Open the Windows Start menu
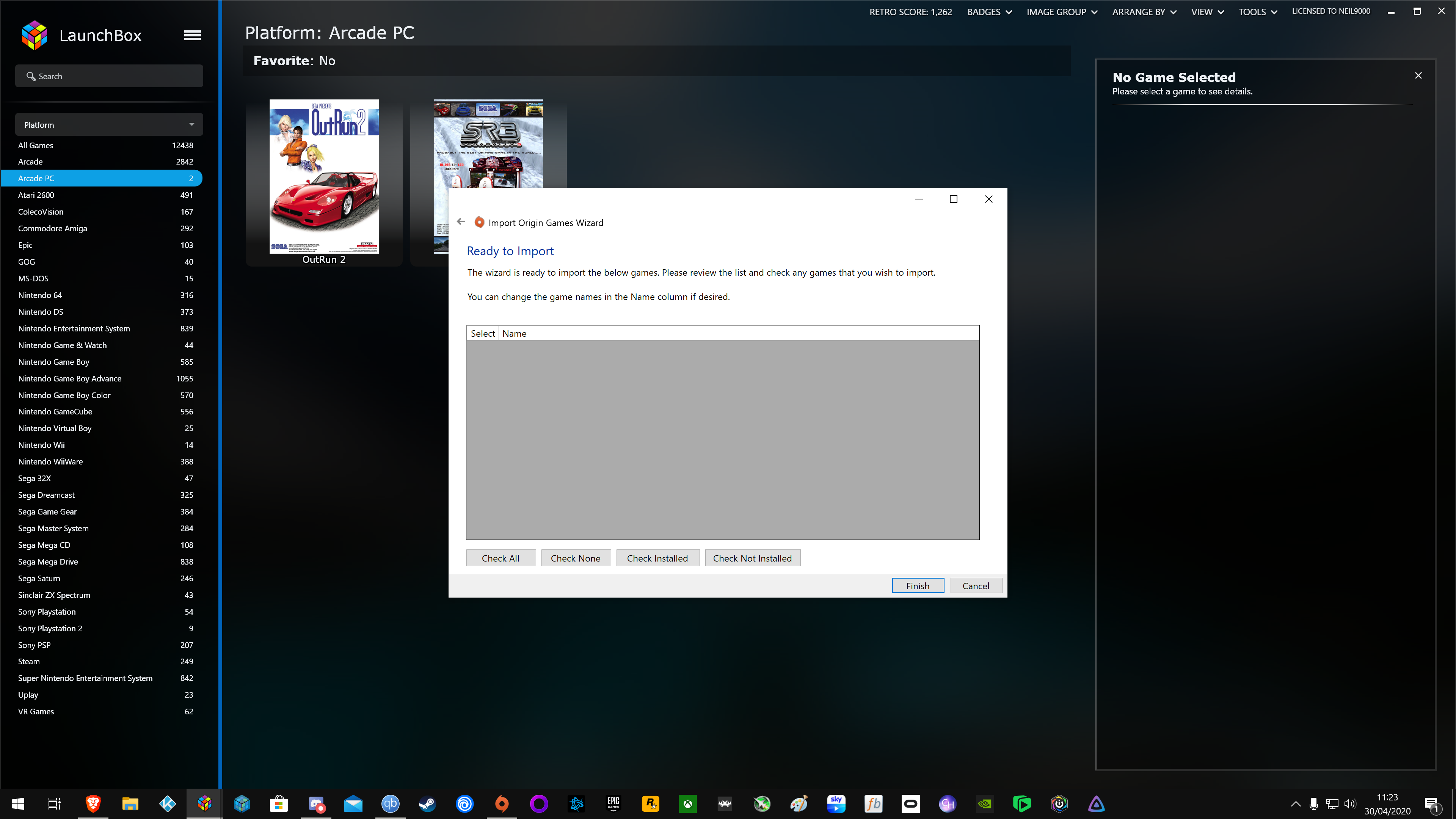 [x=18, y=804]
